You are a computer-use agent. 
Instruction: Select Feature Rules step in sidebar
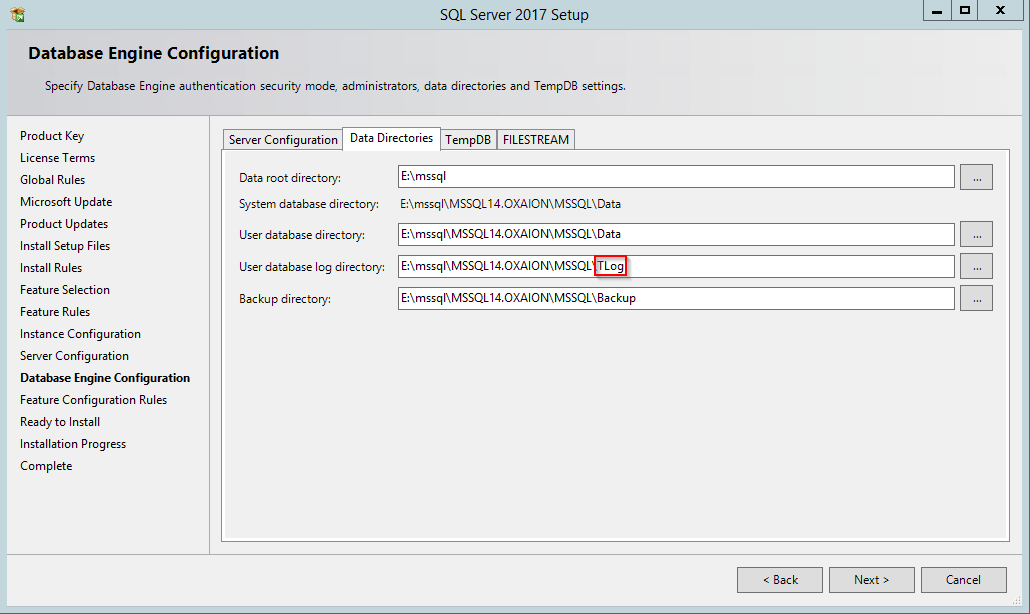[x=55, y=312]
